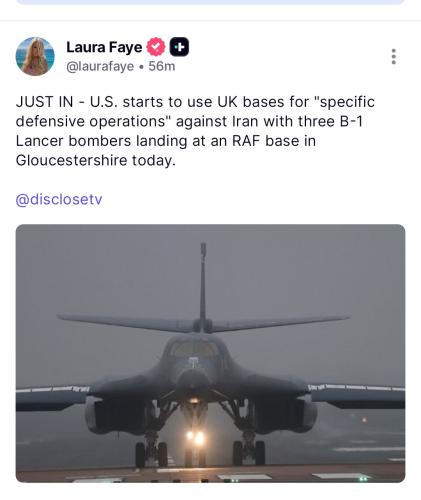Open the post's three-dot options menu

pos(394,57)
